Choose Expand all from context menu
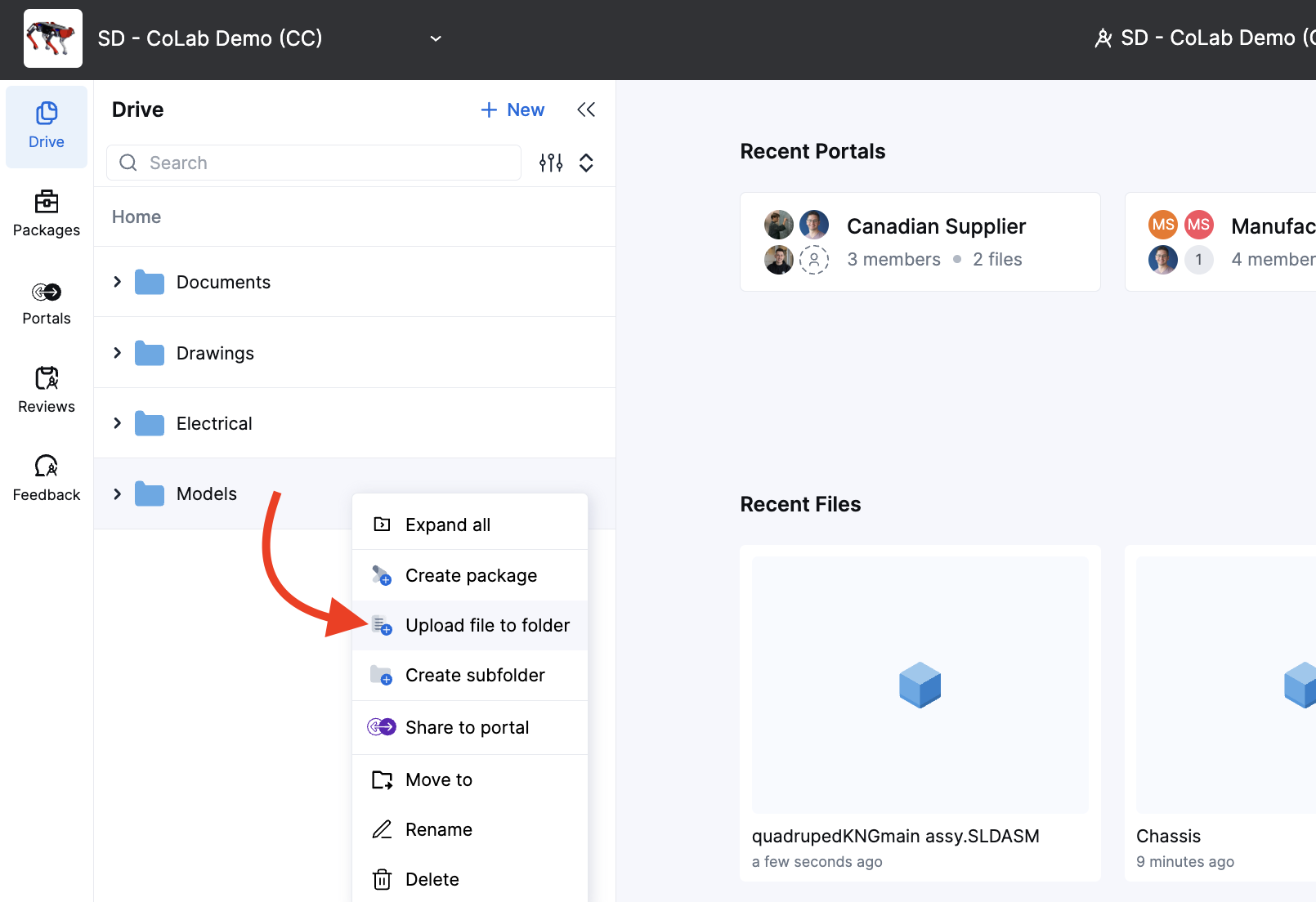1316x902 pixels. (x=470, y=525)
